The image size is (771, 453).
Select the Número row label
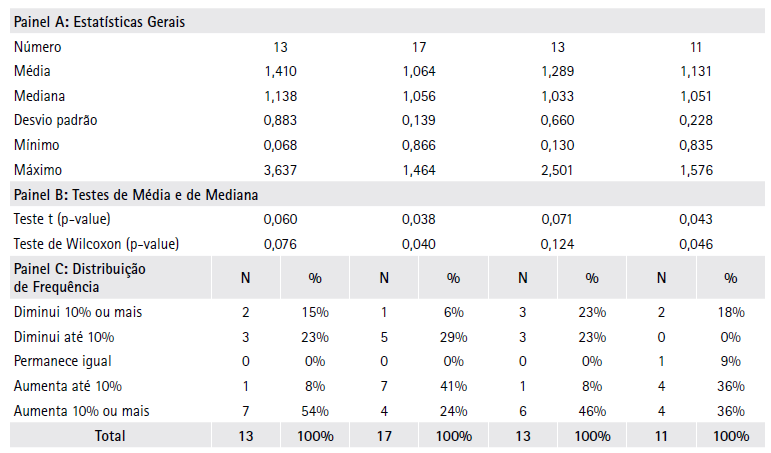click(38, 47)
